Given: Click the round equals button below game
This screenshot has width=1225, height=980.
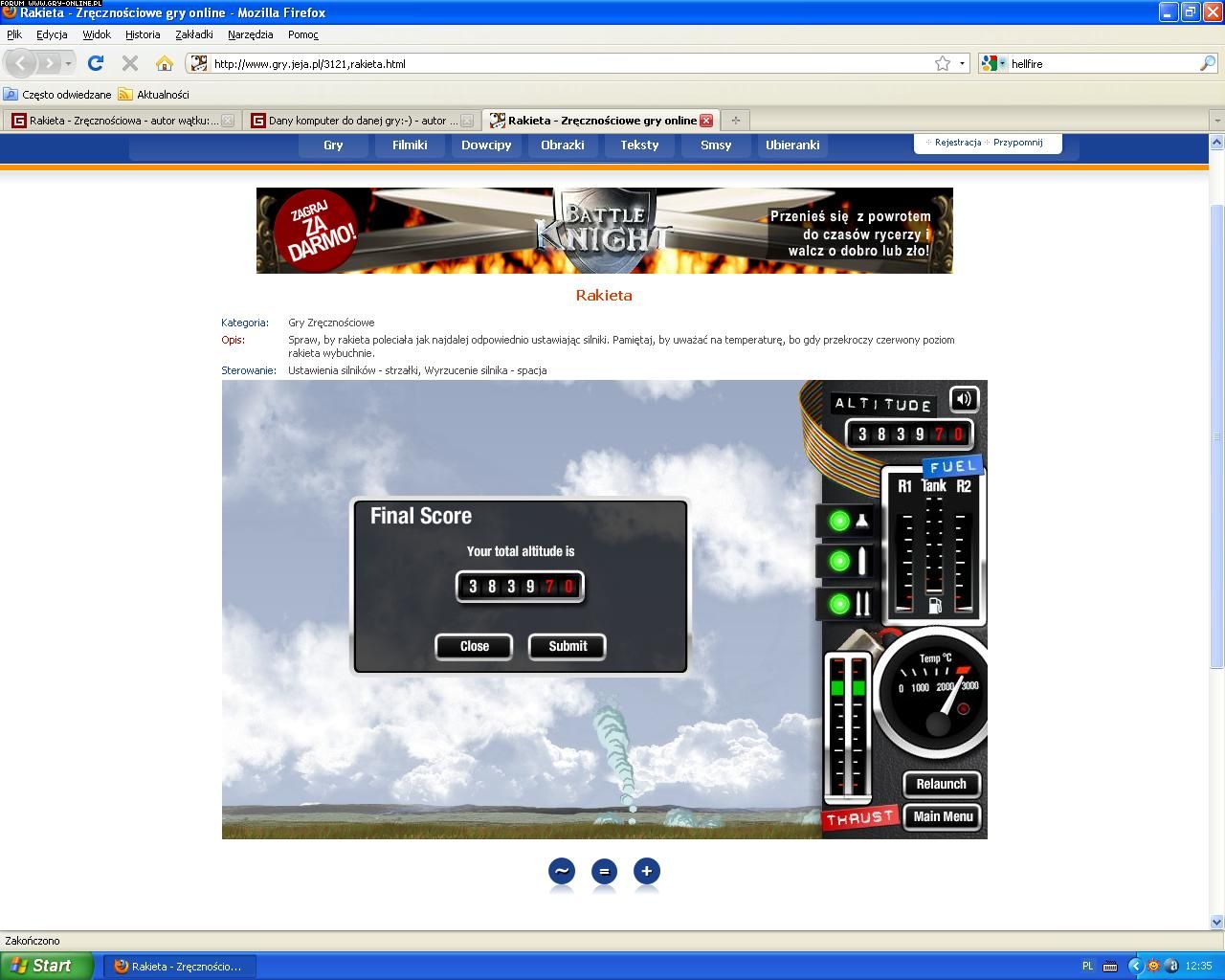Looking at the screenshot, I should [x=604, y=871].
